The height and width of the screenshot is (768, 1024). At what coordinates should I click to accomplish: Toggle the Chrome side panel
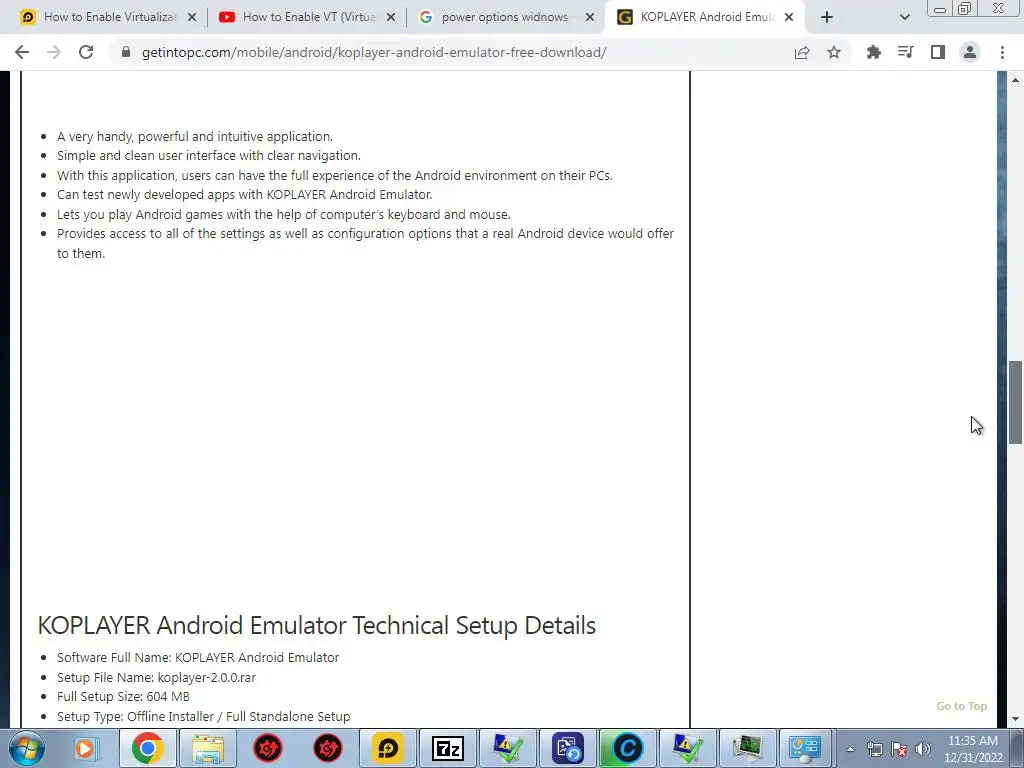pos(938,52)
